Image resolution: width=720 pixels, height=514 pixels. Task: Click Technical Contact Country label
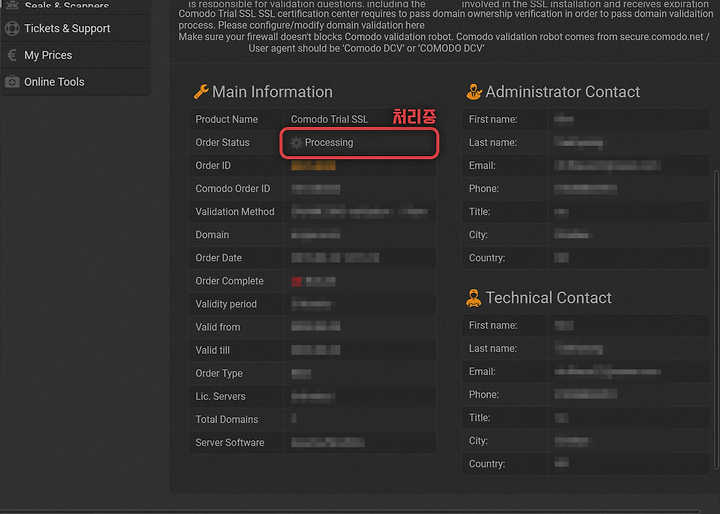click(487, 464)
